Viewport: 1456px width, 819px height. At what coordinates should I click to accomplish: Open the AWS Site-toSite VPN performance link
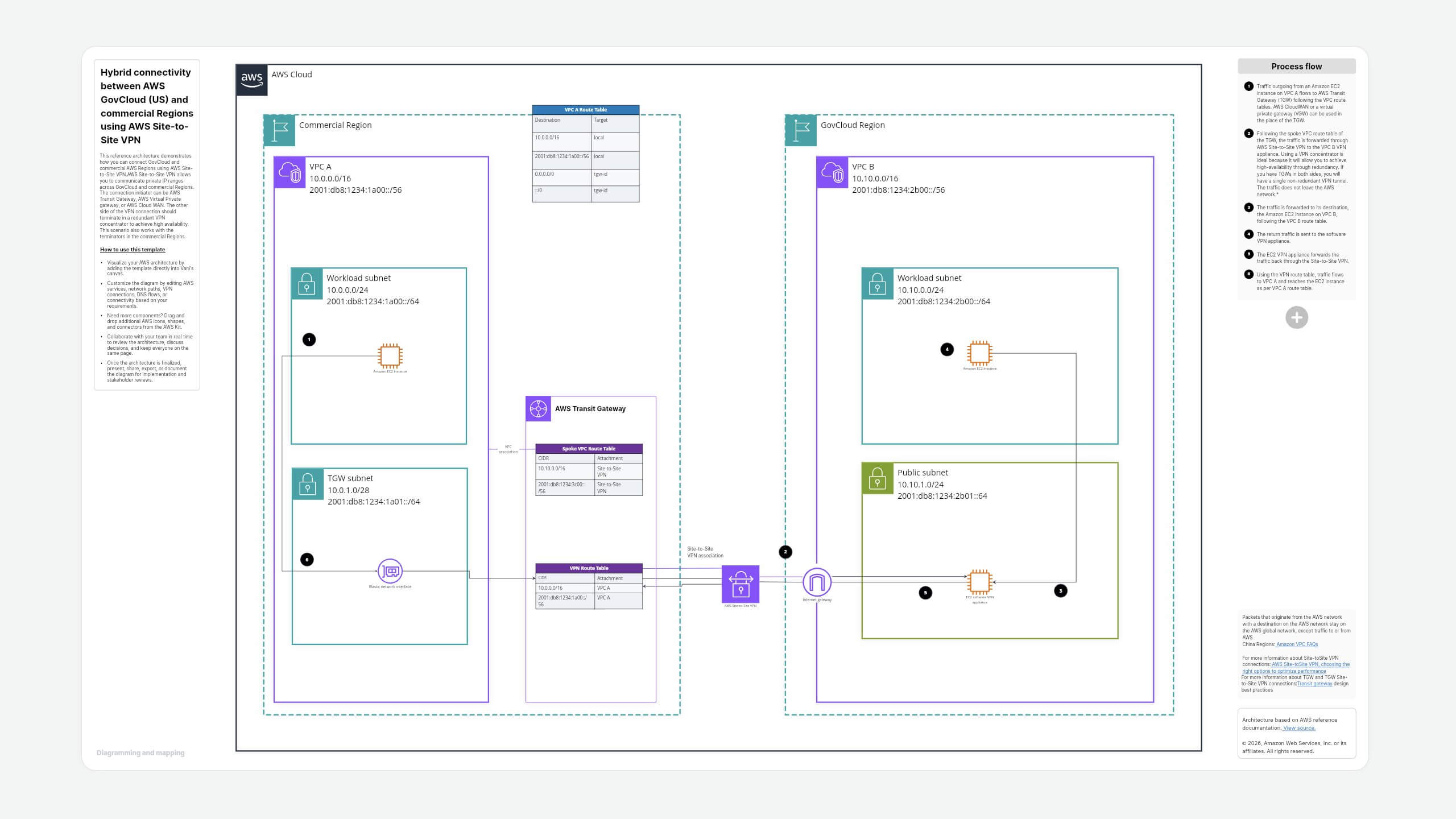click(x=1296, y=668)
